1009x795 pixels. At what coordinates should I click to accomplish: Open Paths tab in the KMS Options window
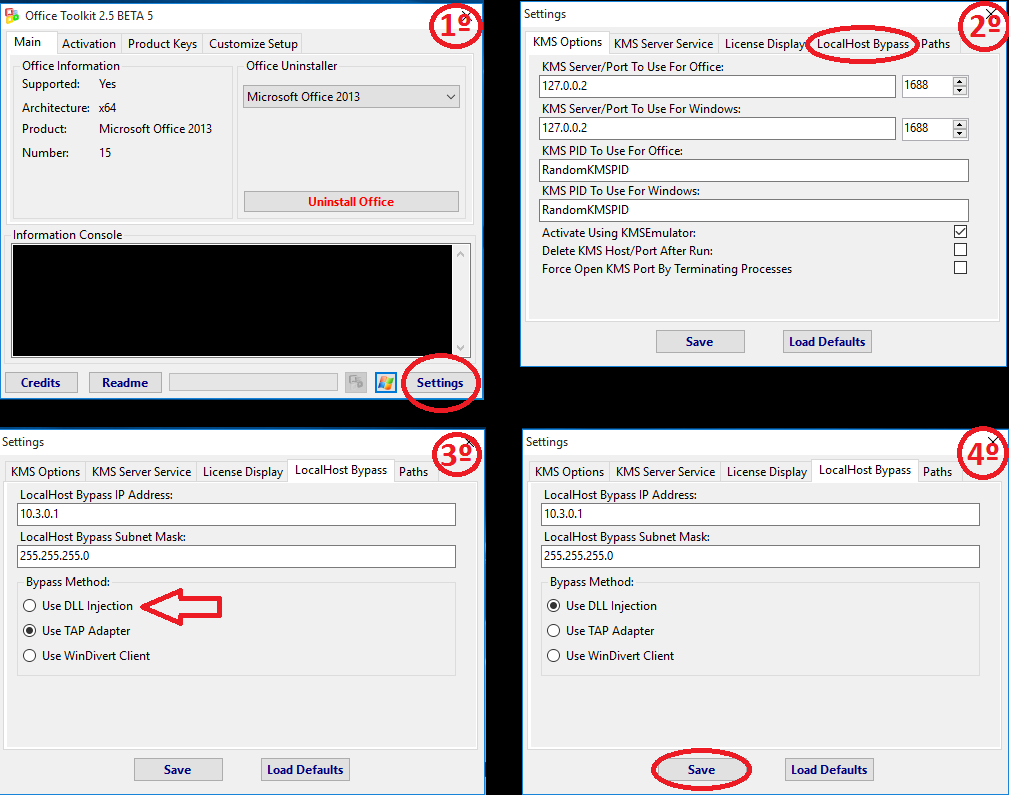coord(936,44)
